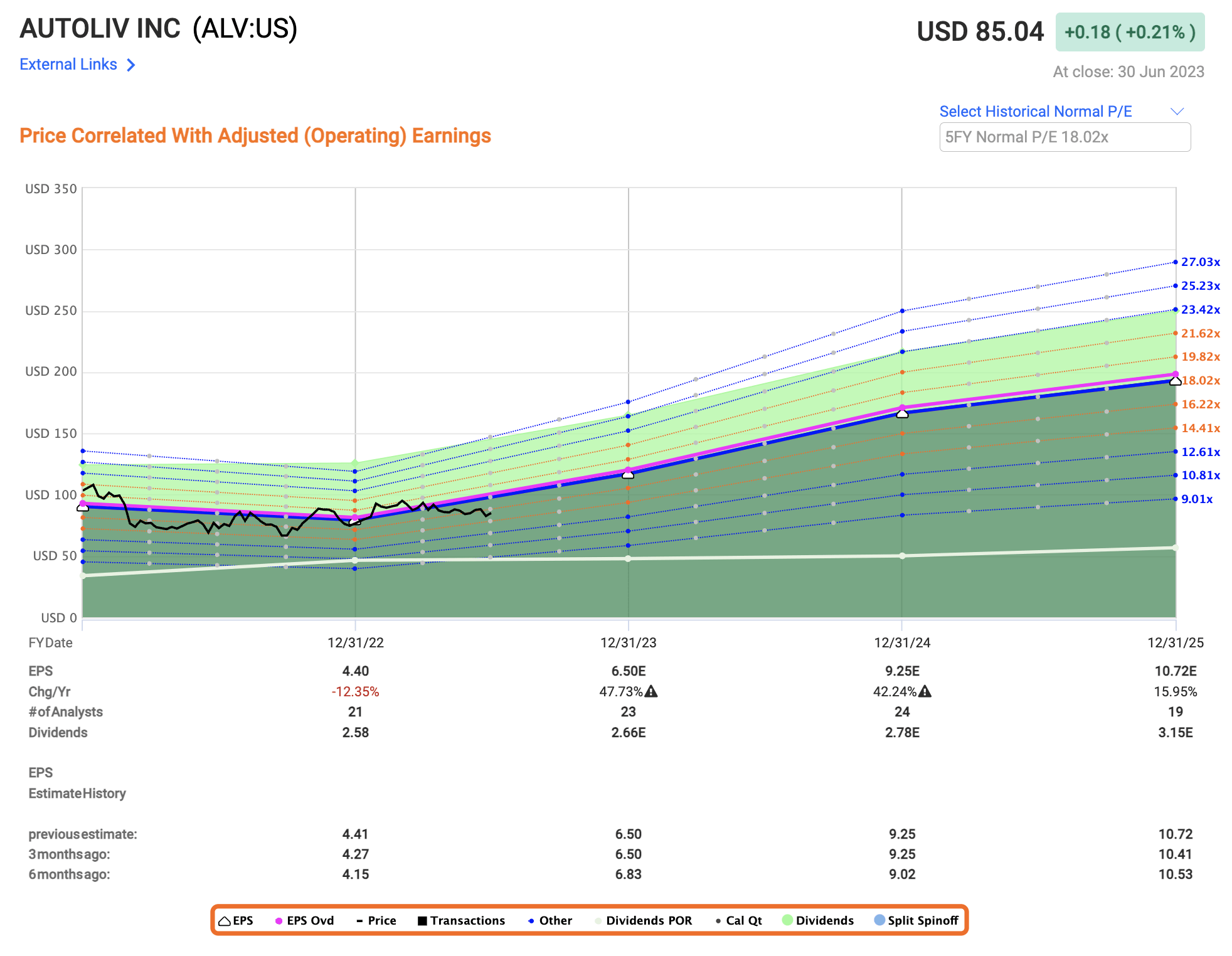Screen dimensions: 1232x956
Task: Click the 12/31/22 fiscal year date
Action: pyautogui.click(x=355, y=643)
